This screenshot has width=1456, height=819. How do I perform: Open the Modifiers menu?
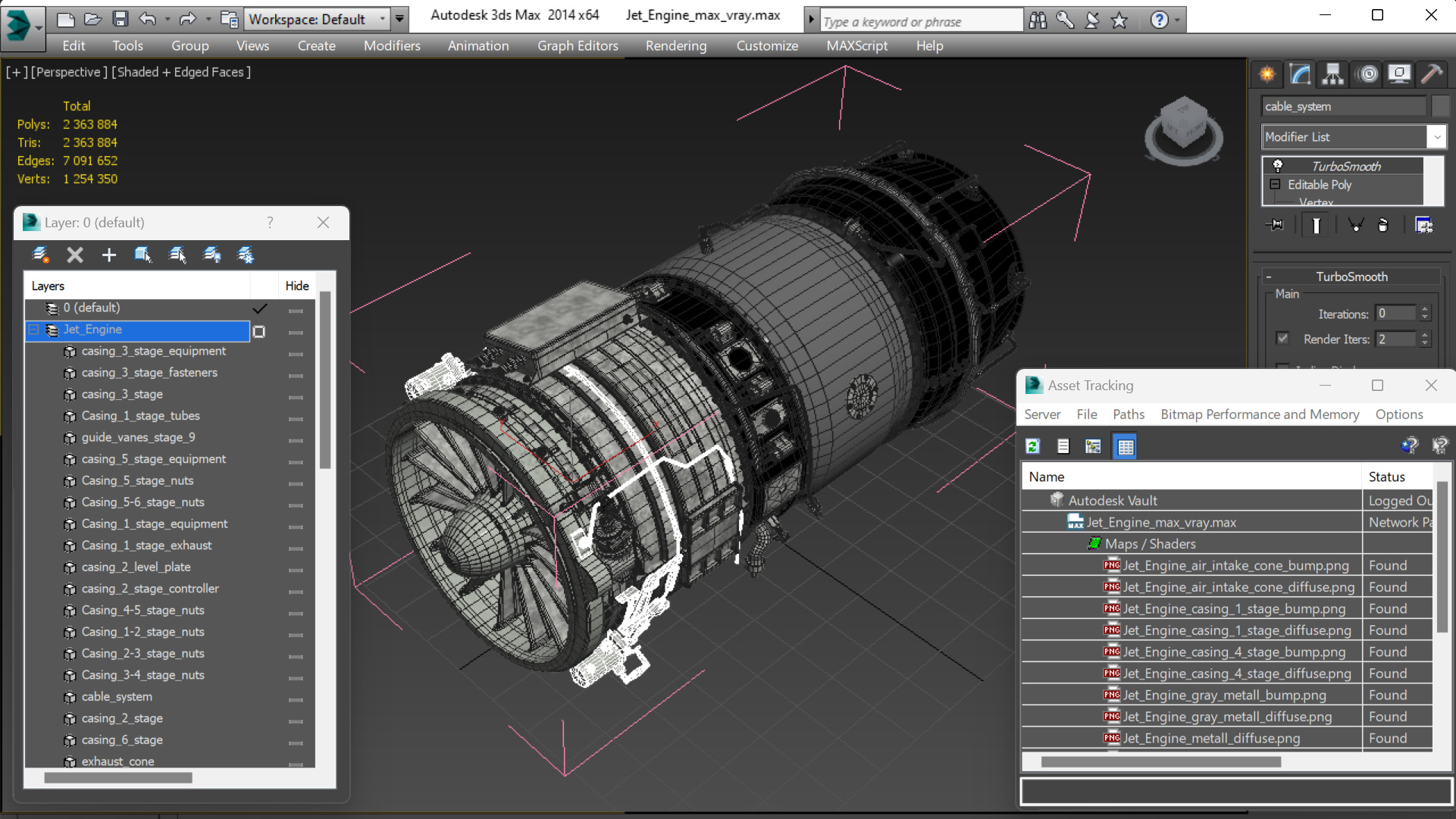pos(392,45)
